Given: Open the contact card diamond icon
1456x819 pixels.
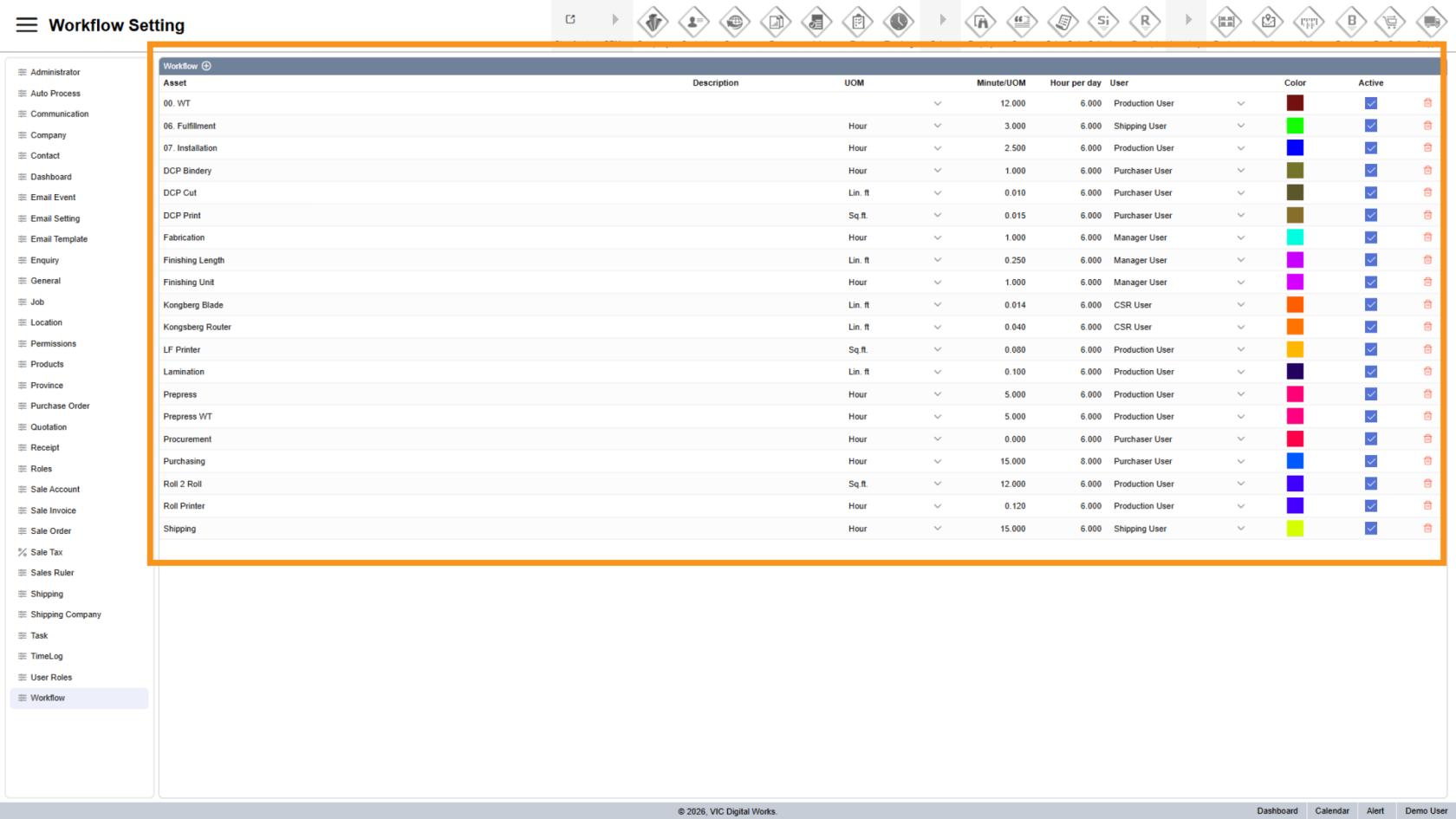Looking at the screenshot, I should pyautogui.click(x=693, y=22).
